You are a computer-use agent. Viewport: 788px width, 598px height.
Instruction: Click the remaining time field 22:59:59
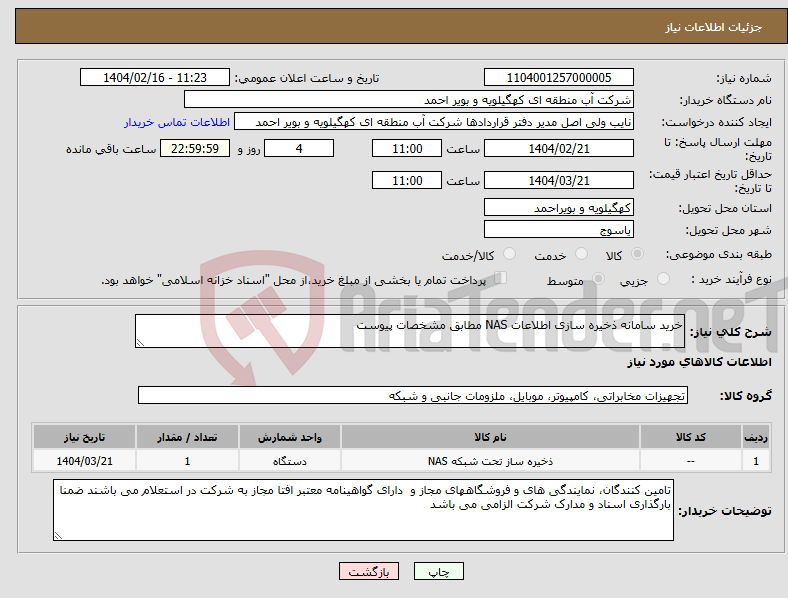click(x=195, y=148)
